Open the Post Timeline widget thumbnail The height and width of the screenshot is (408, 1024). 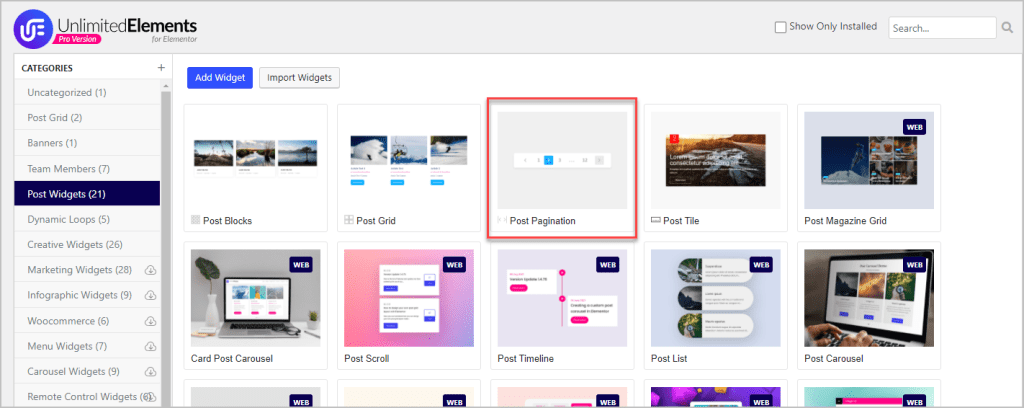point(562,298)
